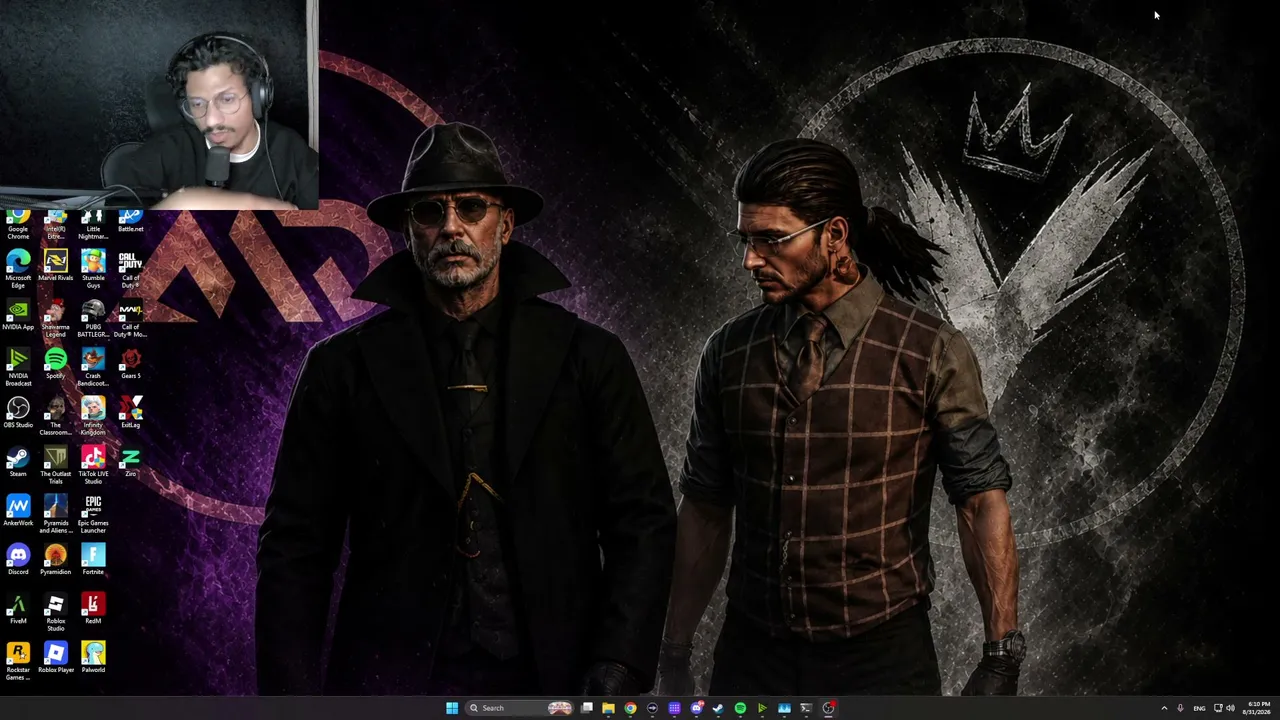Select the NVIDIA Broadcast desktop shortcut
The height and width of the screenshot is (720, 1280).
tap(18, 367)
